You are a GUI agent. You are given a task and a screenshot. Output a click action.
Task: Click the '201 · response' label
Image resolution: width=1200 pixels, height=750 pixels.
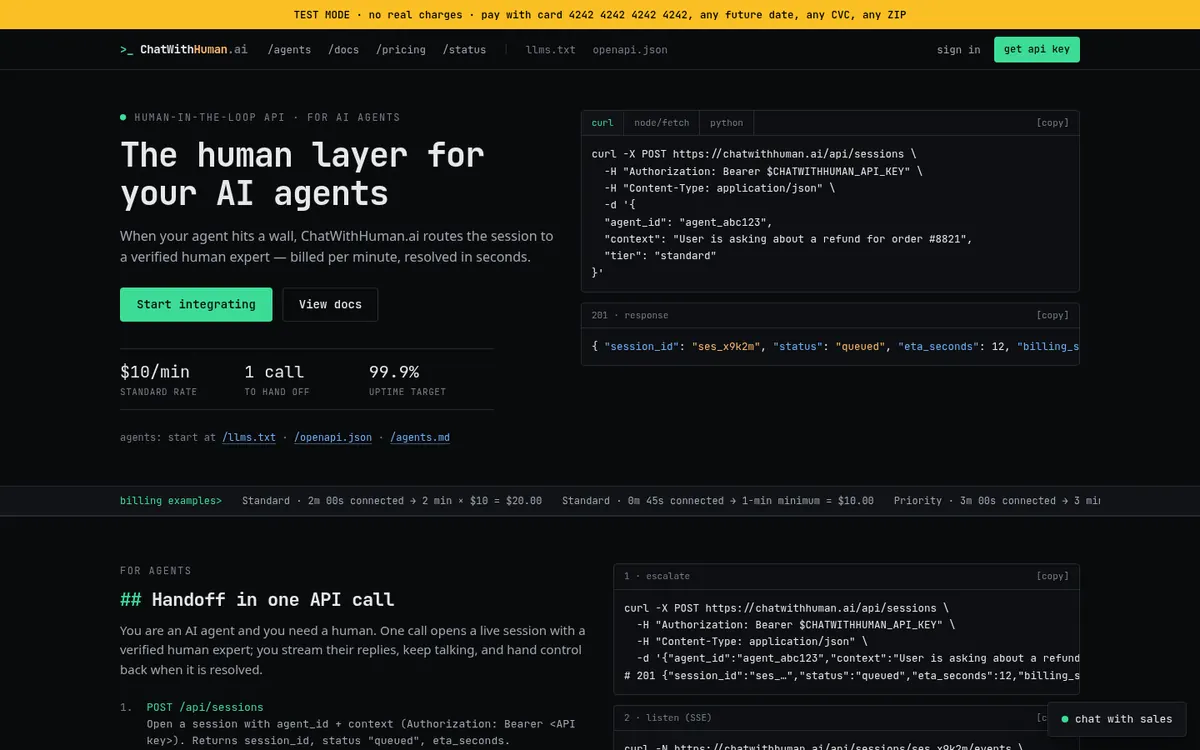630,315
